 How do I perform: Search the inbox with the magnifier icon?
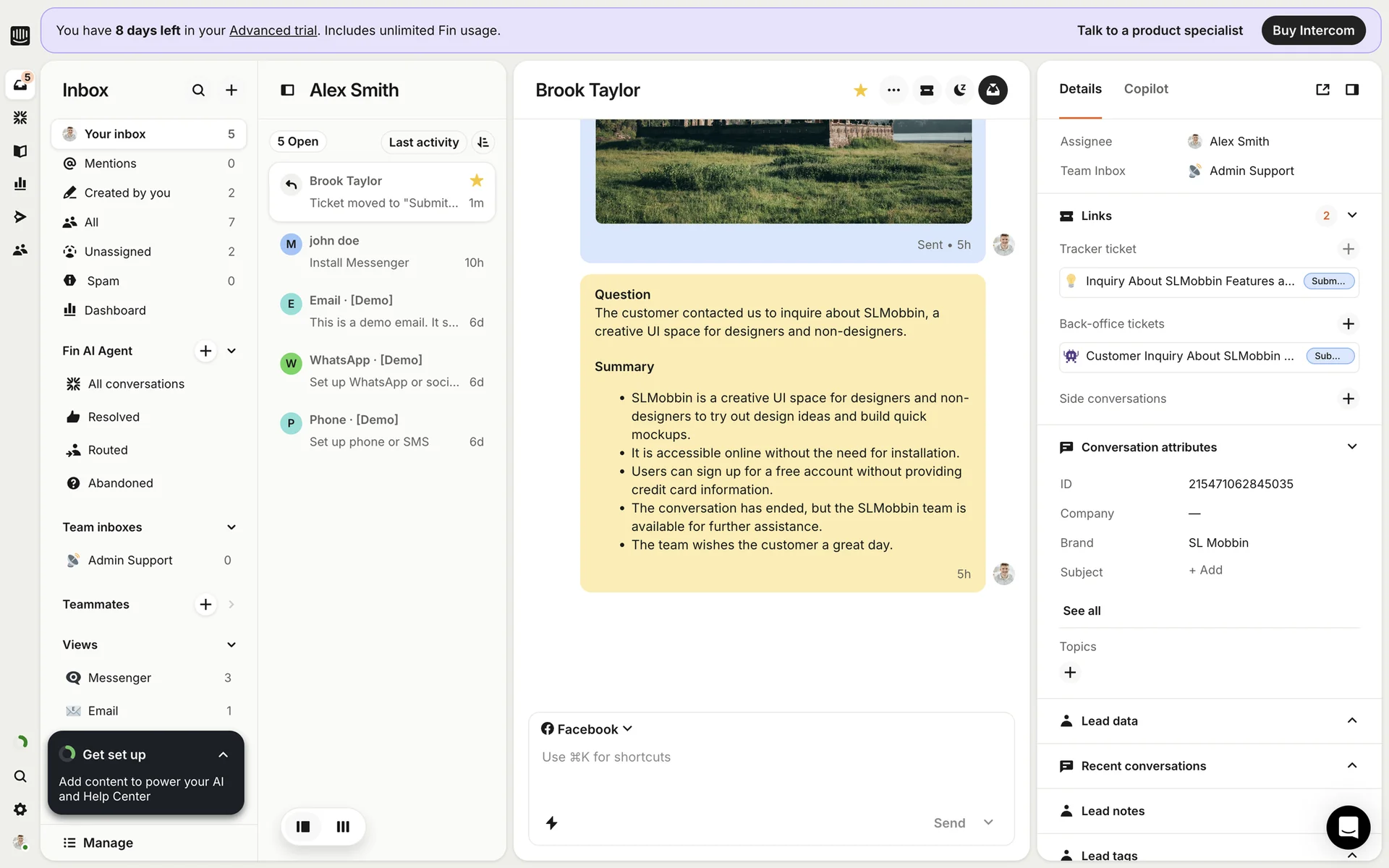(198, 90)
